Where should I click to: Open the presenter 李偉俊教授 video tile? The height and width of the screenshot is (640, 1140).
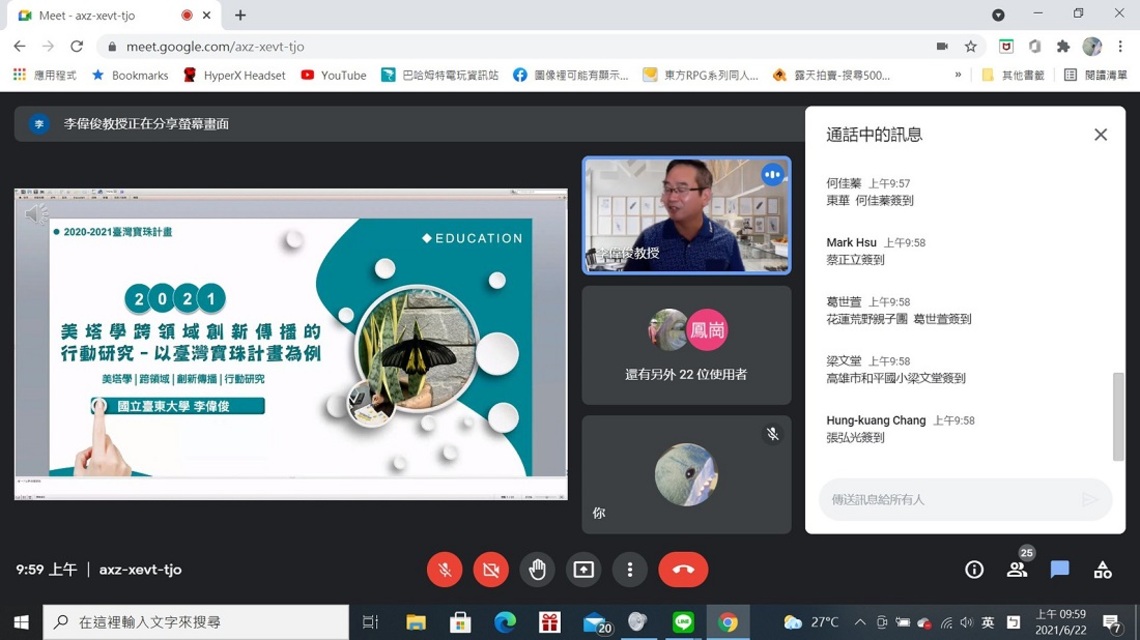(x=686, y=215)
